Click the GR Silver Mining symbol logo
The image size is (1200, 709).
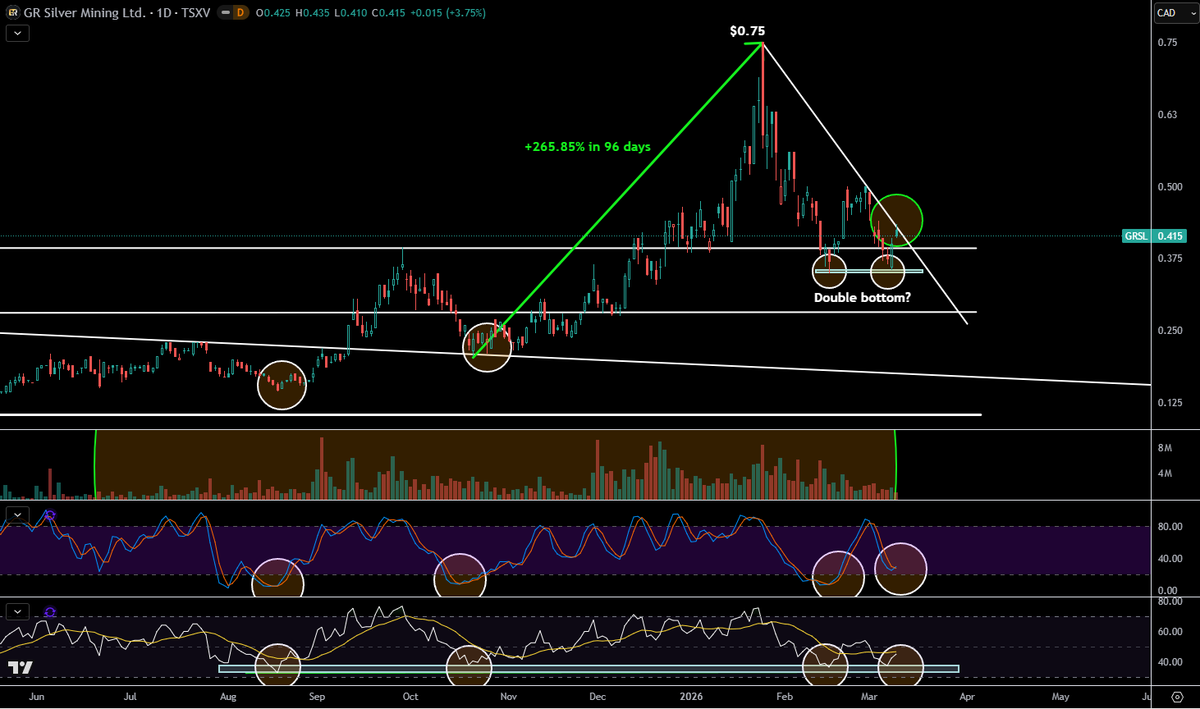point(13,13)
